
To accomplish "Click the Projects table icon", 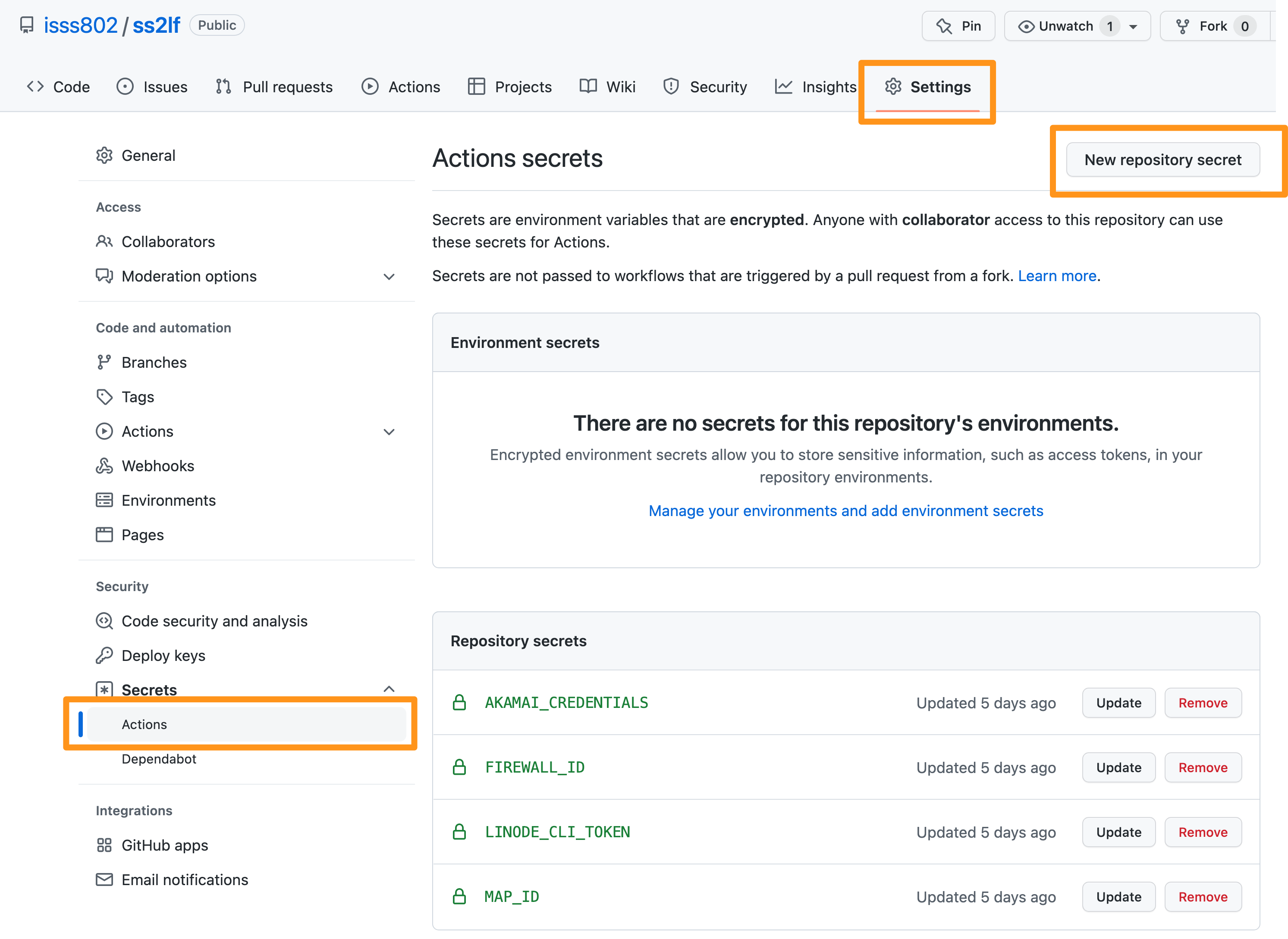I will [x=477, y=86].
